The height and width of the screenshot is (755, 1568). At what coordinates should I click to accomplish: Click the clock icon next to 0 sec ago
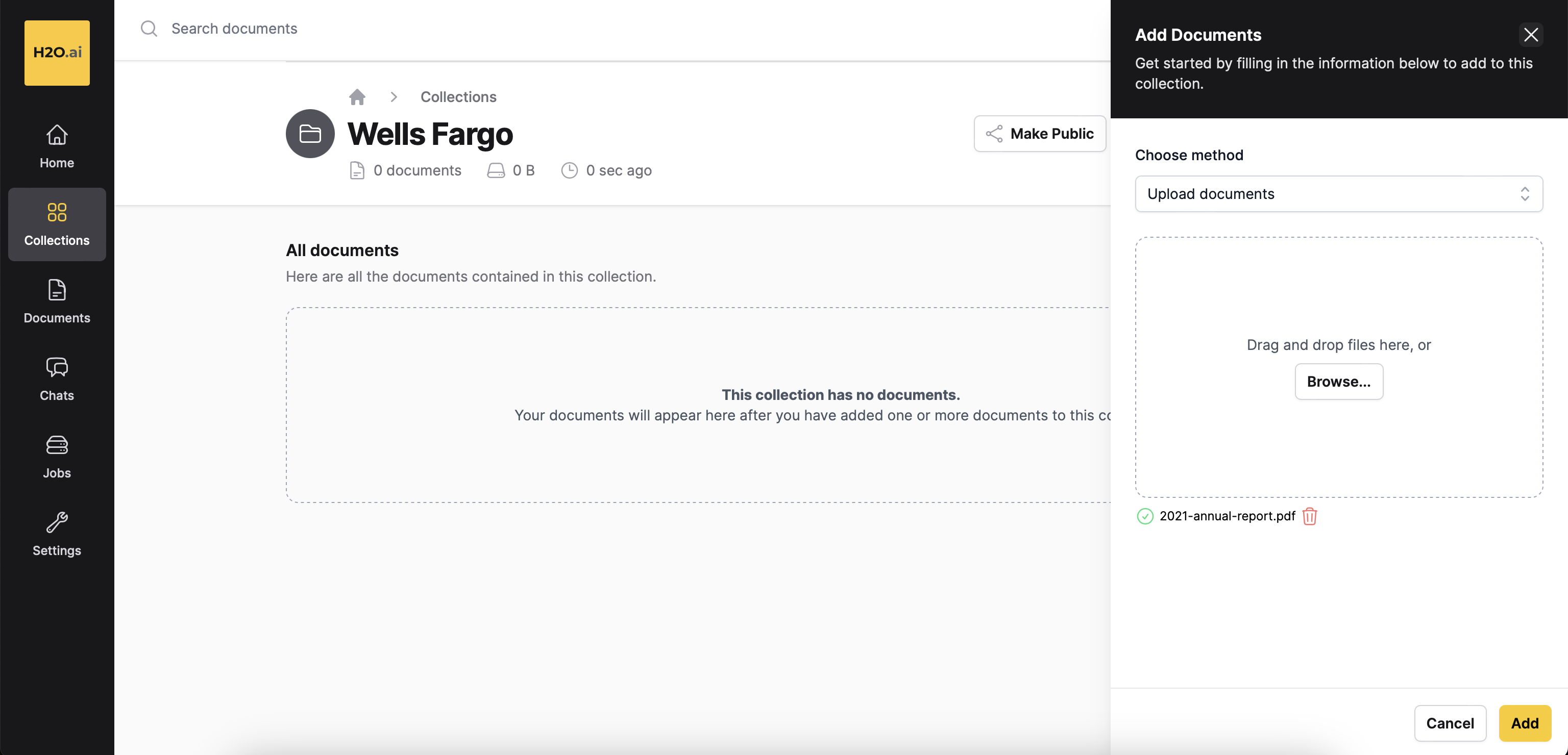(x=569, y=170)
